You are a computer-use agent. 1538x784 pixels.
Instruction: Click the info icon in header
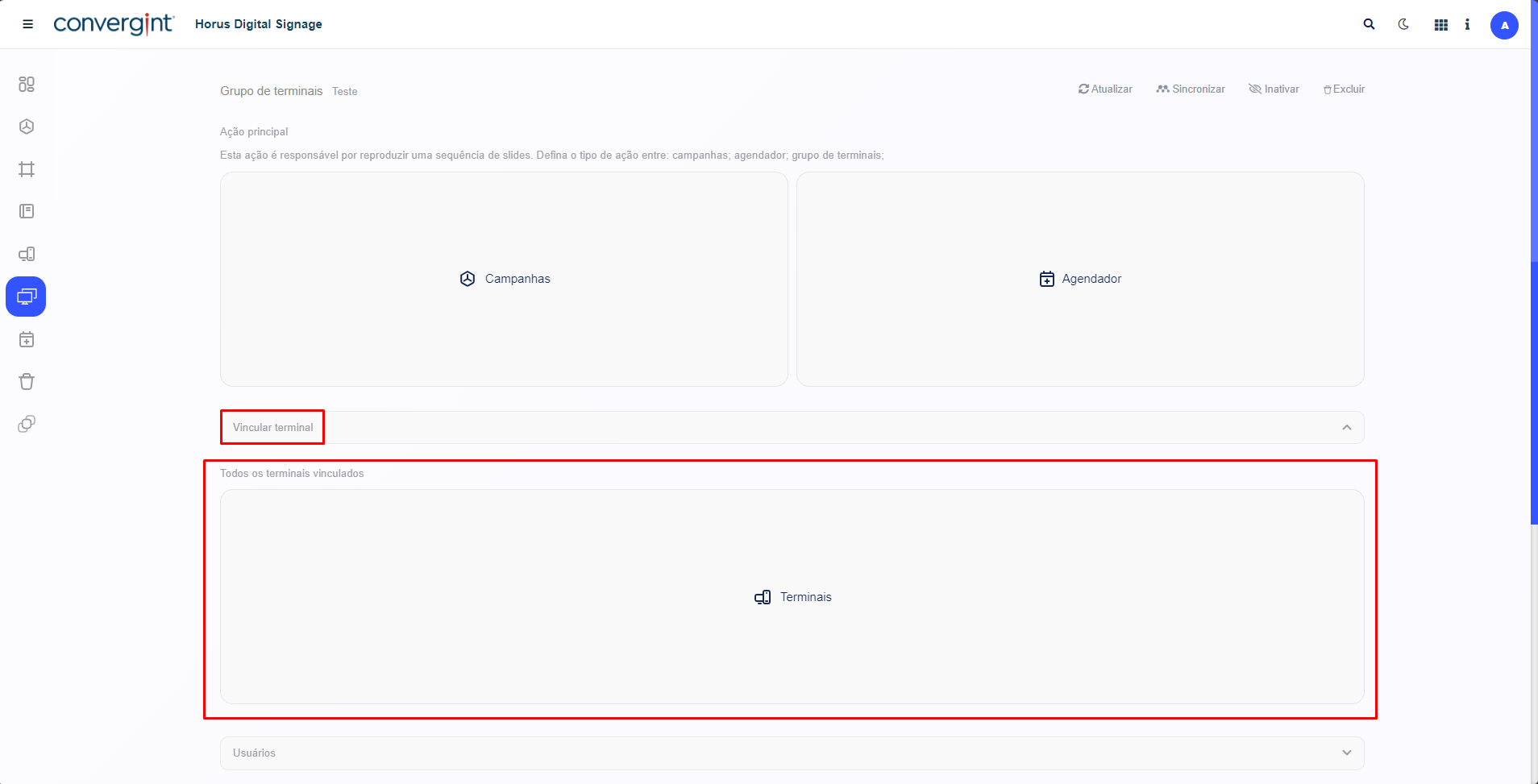(1467, 25)
